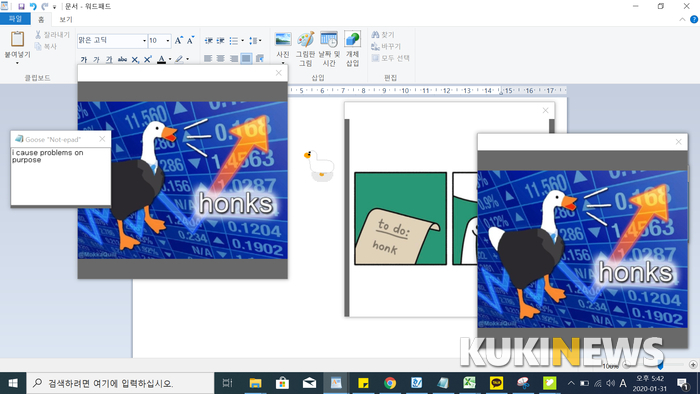The height and width of the screenshot is (394, 700).
Task: Open KakaoTalk from the taskbar
Action: [496, 383]
